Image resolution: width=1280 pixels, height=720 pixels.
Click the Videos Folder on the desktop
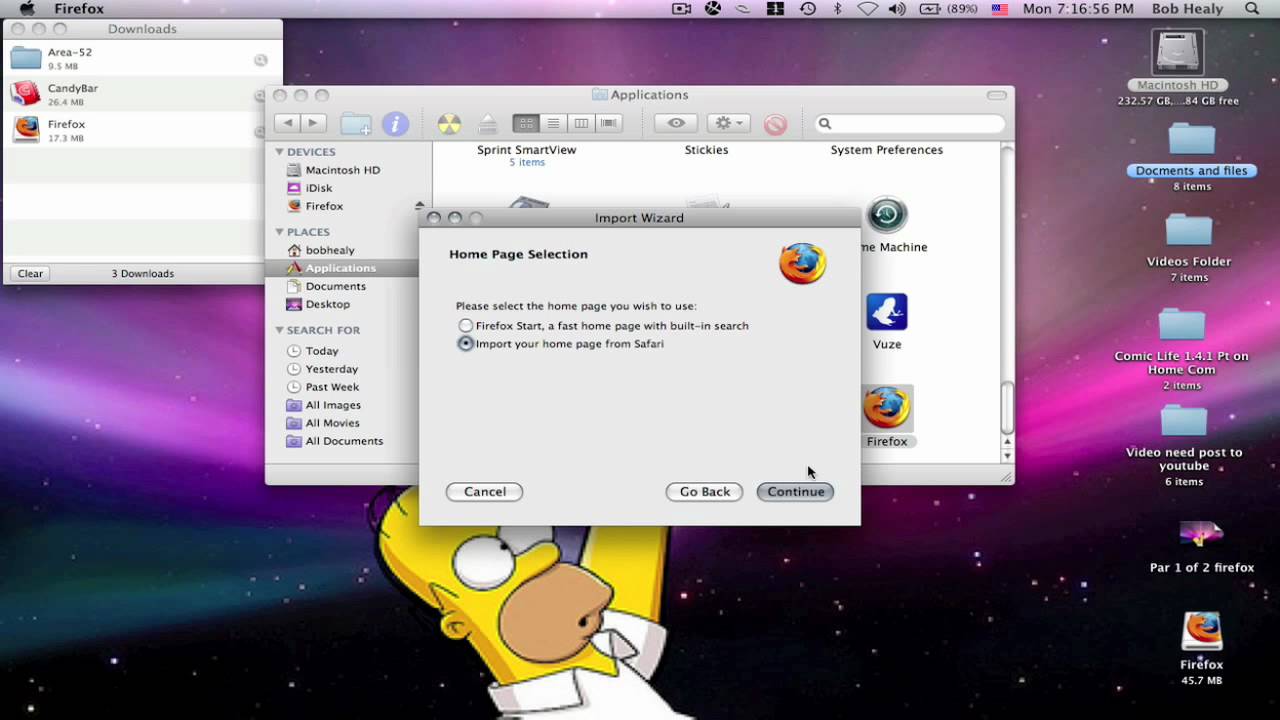[x=1189, y=230]
